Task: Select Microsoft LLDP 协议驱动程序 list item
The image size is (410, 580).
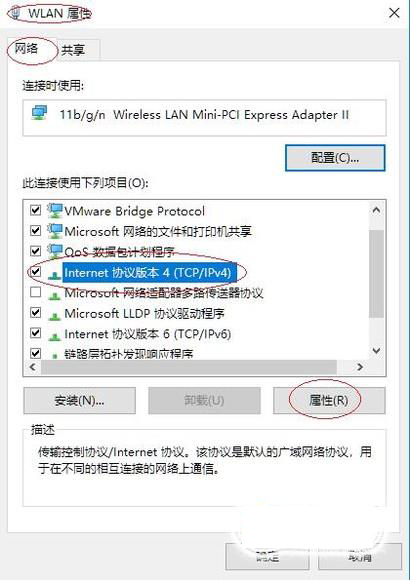Action: pos(144,314)
